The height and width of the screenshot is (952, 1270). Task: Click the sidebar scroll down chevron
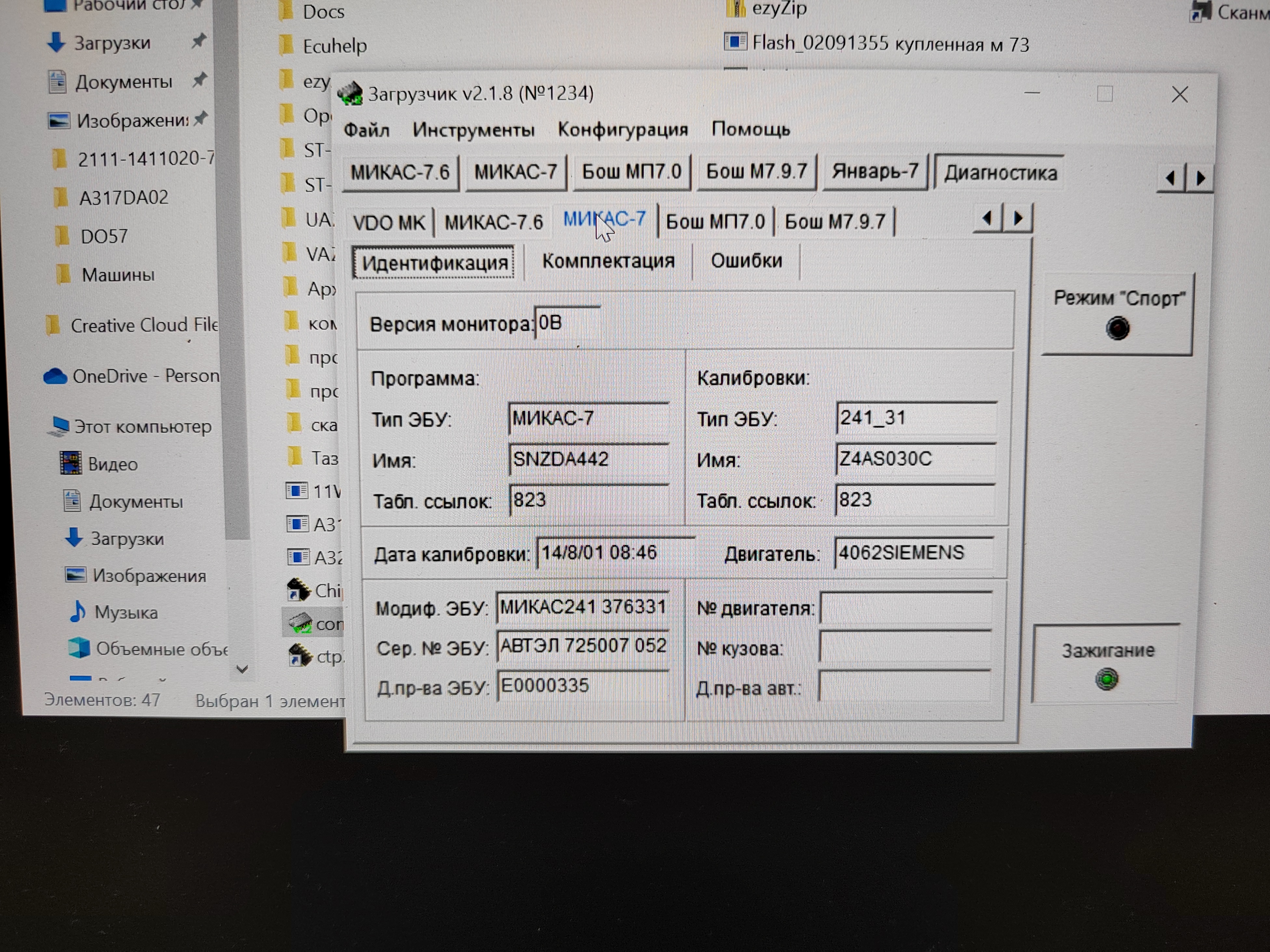(x=242, y=669)
